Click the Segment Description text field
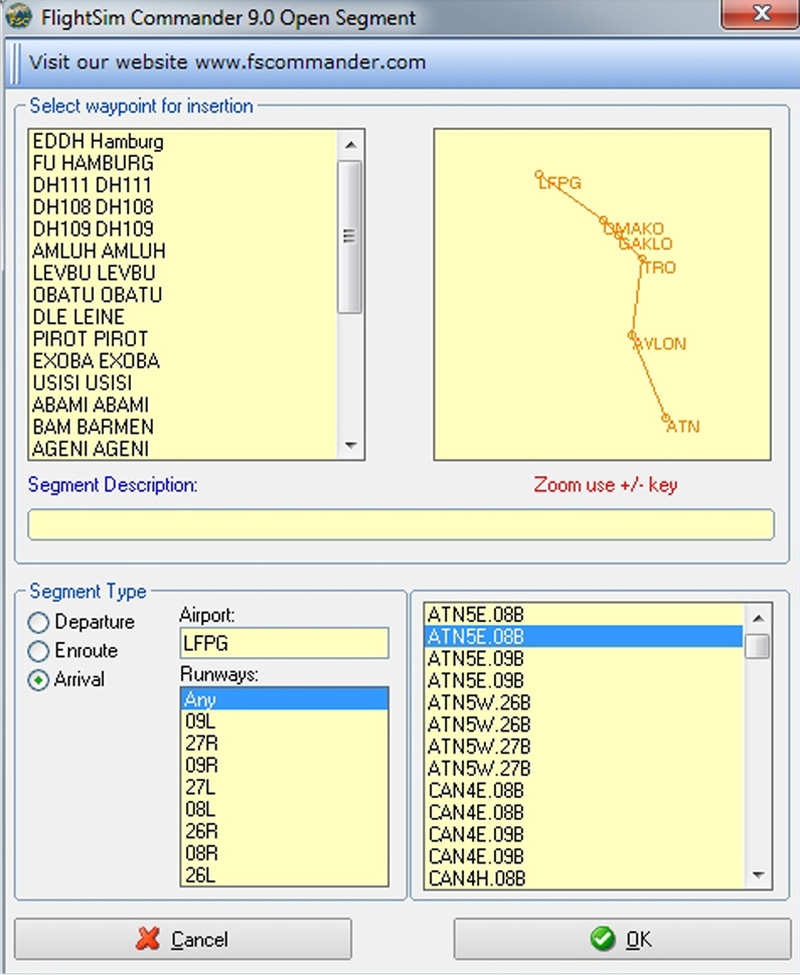Viewport: 800px width, 975px height. tap(401, 524)
